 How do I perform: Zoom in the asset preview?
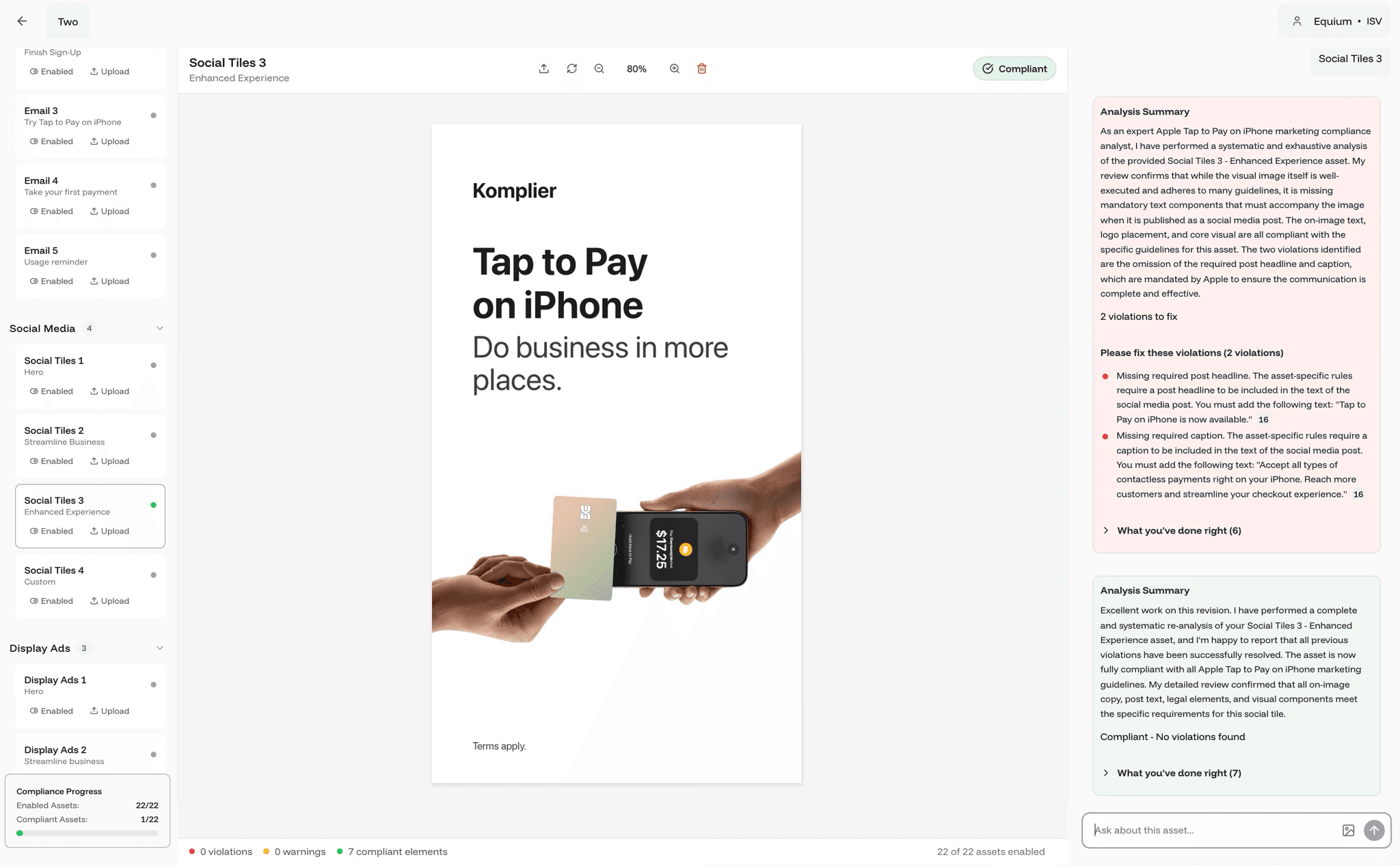click(674, 68)
